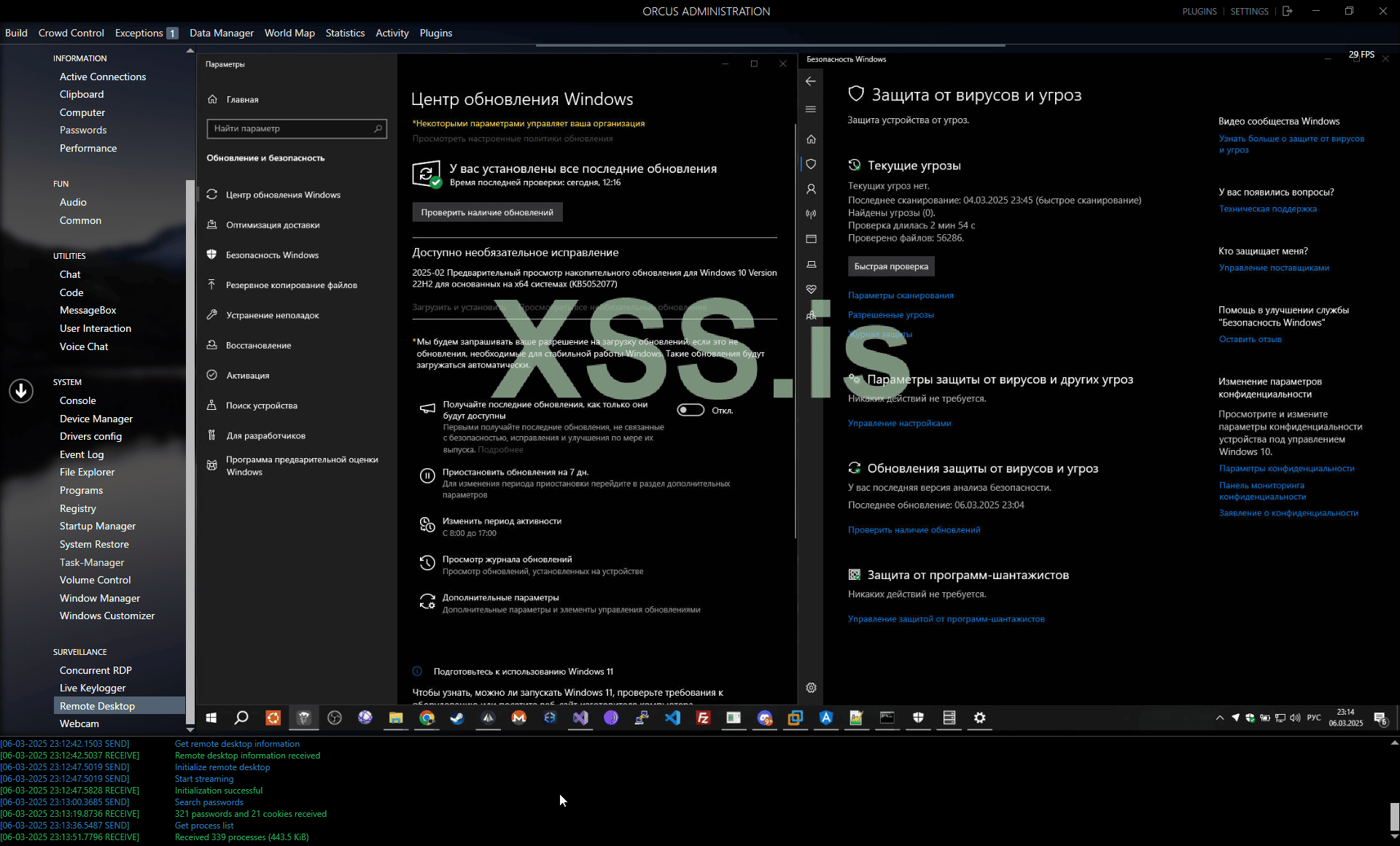Click the round down-arrow icon on left edge
Viewport: 1400px width, 846px height.
(21, 391)
